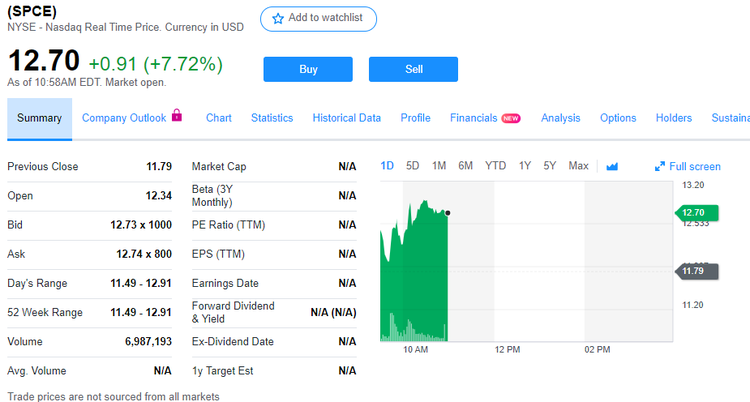Switch to the Options tab
The height and width of the screenshot is (402, 750).
tap(618, 118)
